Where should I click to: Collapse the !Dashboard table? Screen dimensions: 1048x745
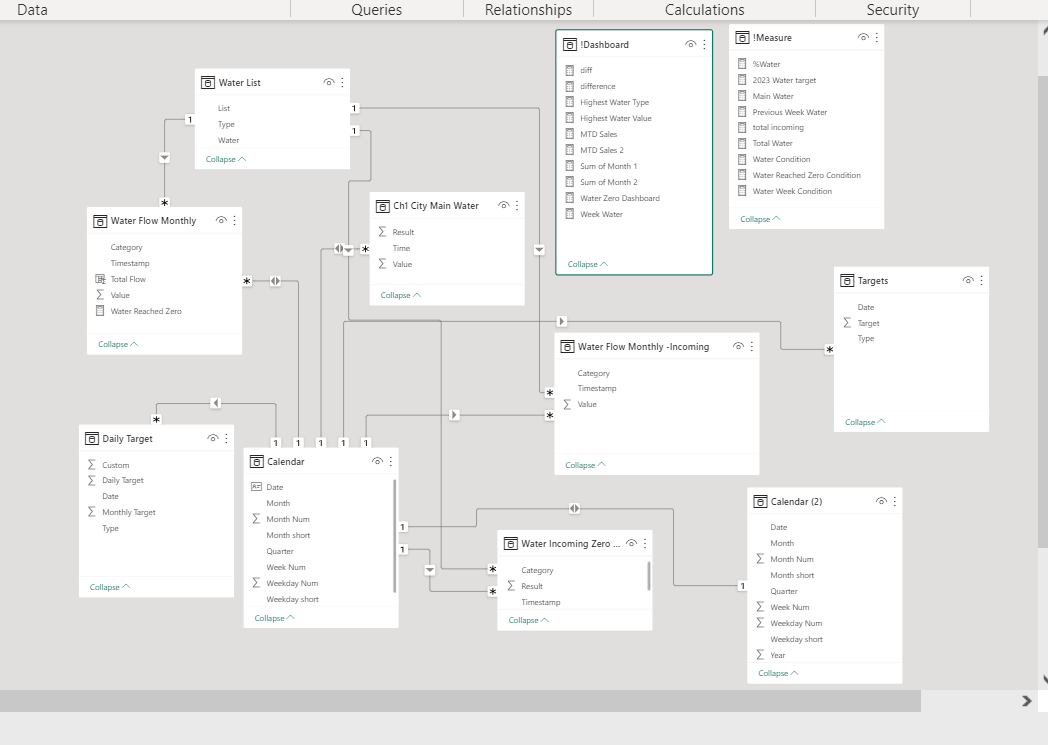tap(587, 264)
